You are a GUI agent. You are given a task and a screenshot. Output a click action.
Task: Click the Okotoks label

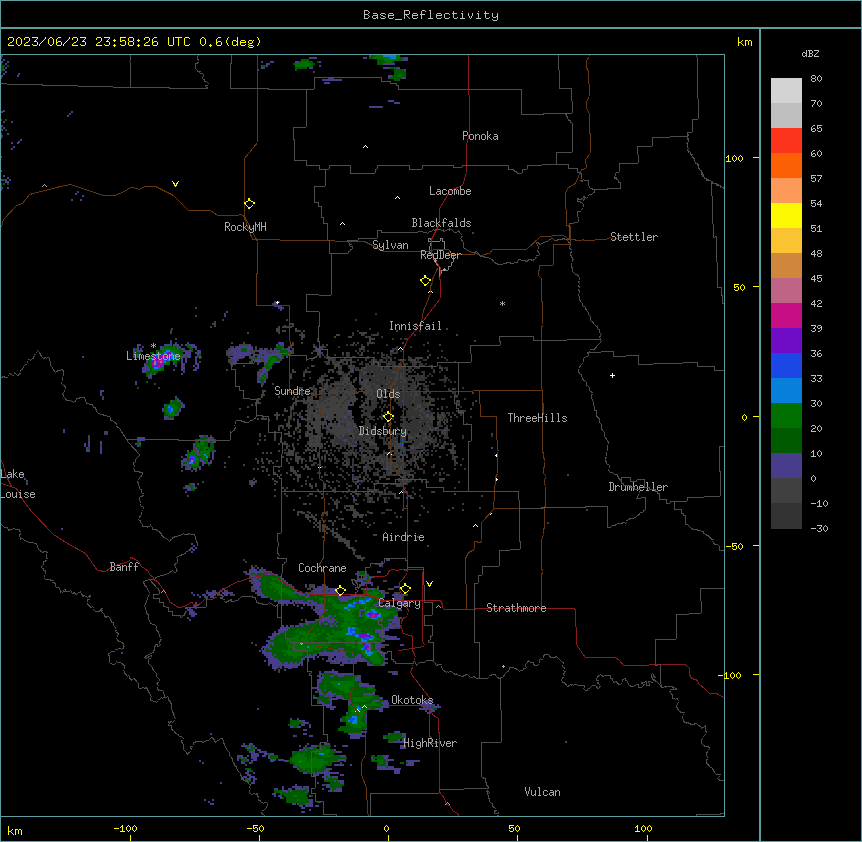412,700
